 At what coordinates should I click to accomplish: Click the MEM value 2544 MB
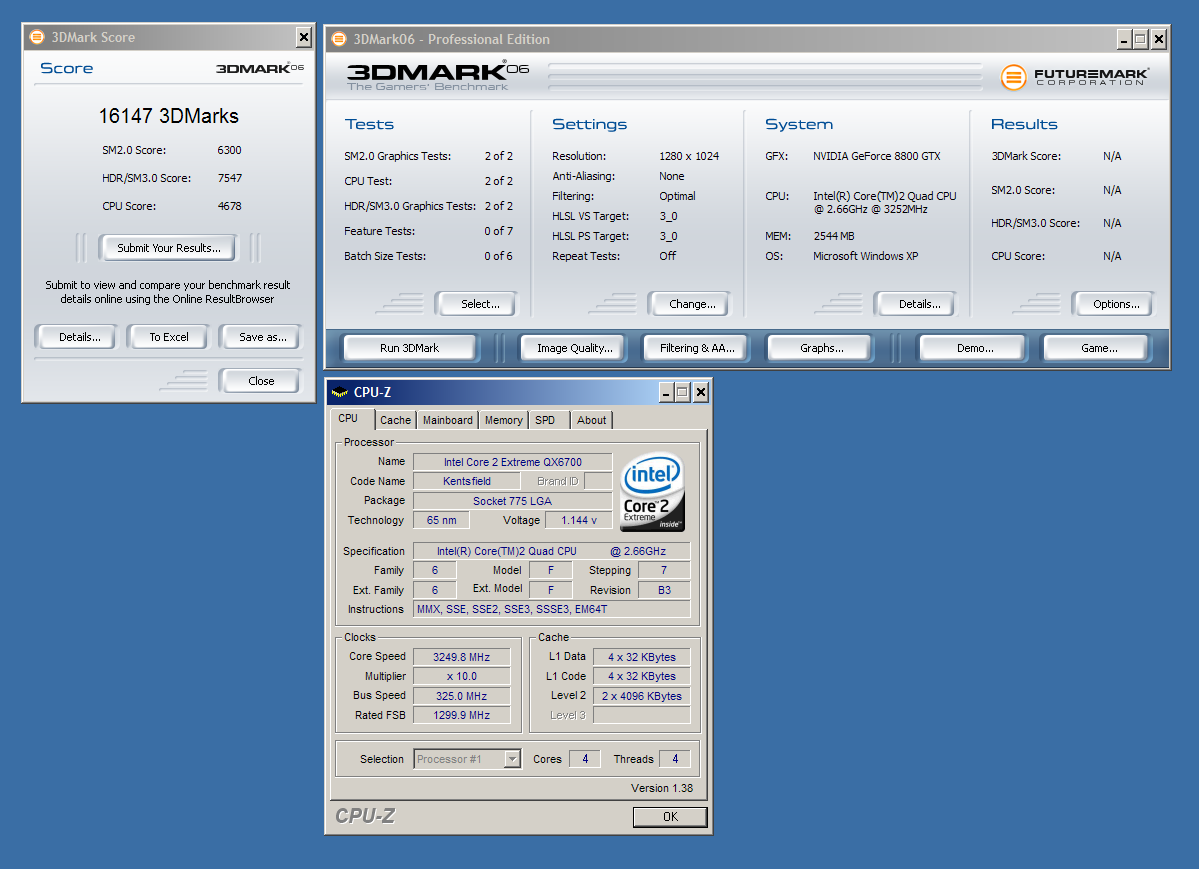point(833,236)
